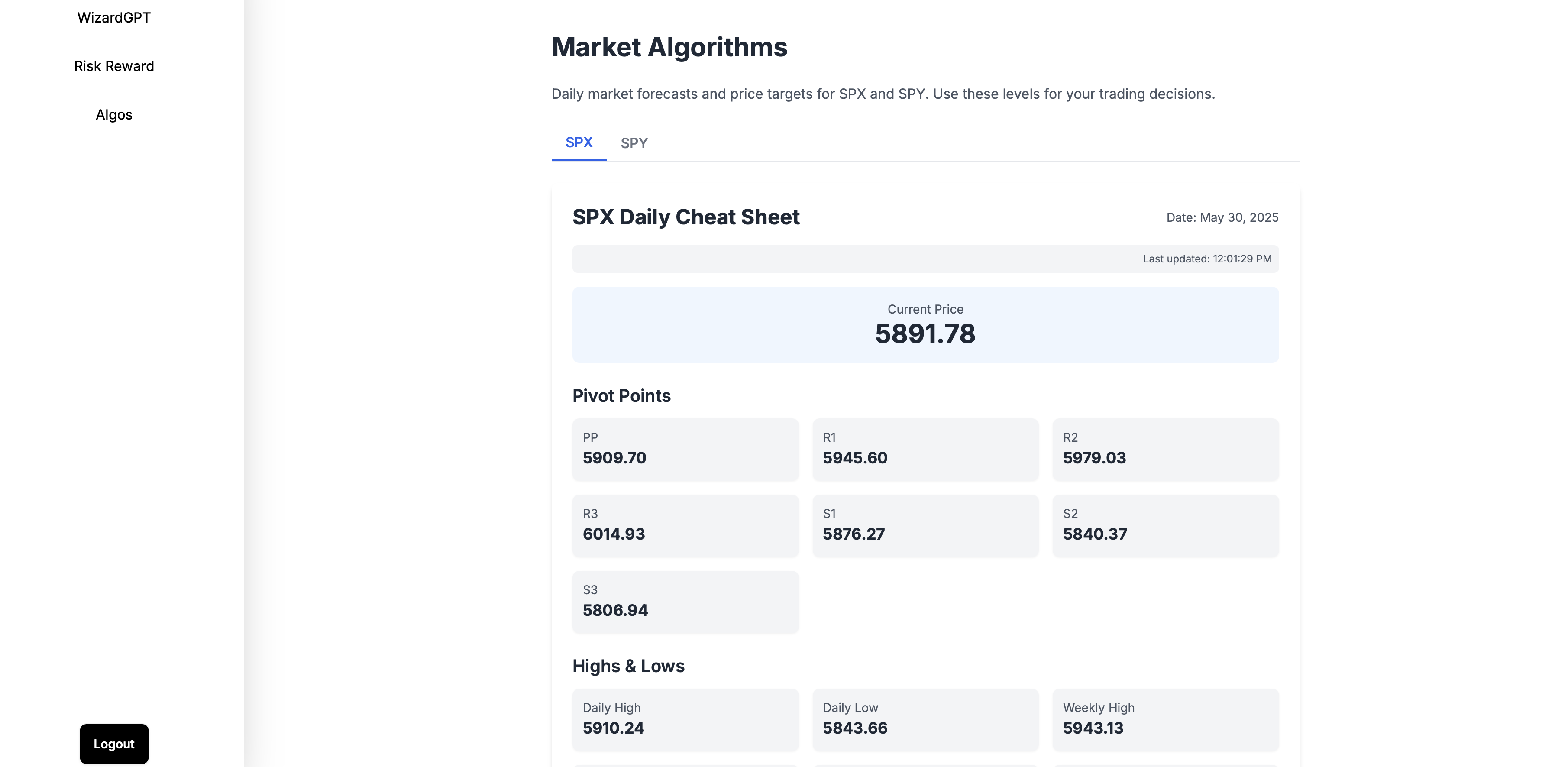Select the SPX tab

[x=578, y=142]
